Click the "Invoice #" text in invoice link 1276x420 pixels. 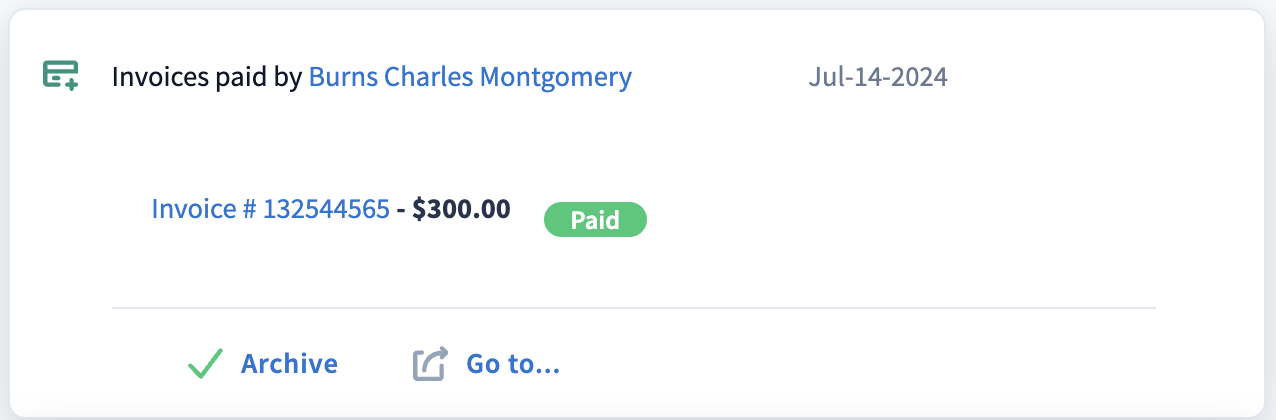(x=204, y=209)
